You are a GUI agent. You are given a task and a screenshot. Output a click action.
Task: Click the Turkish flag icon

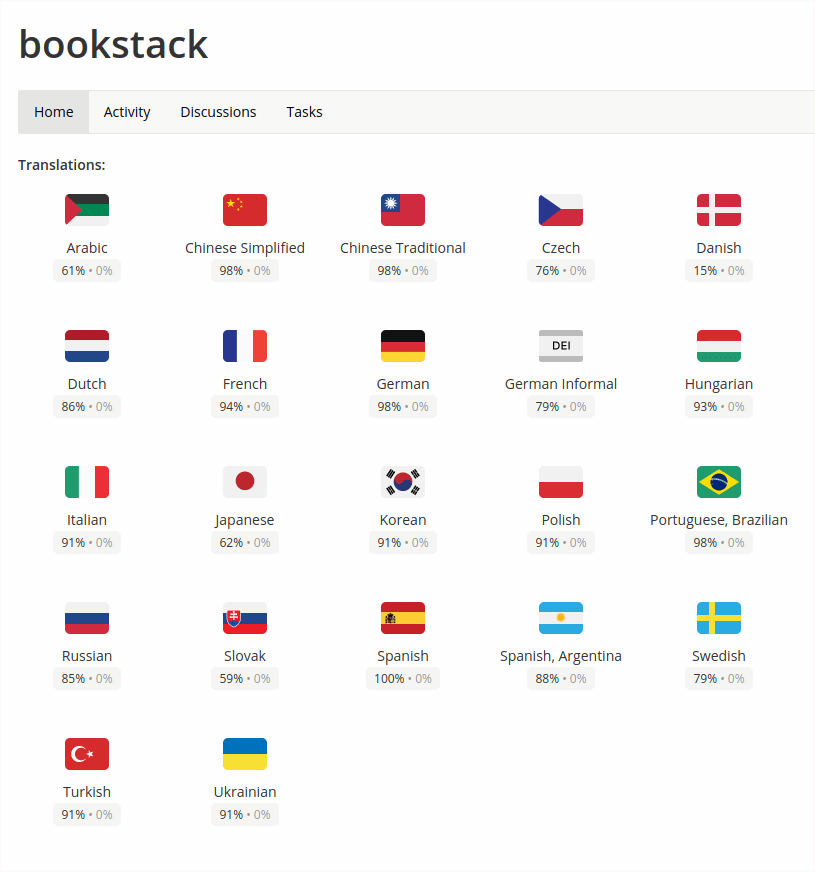(x=87, y=754)
